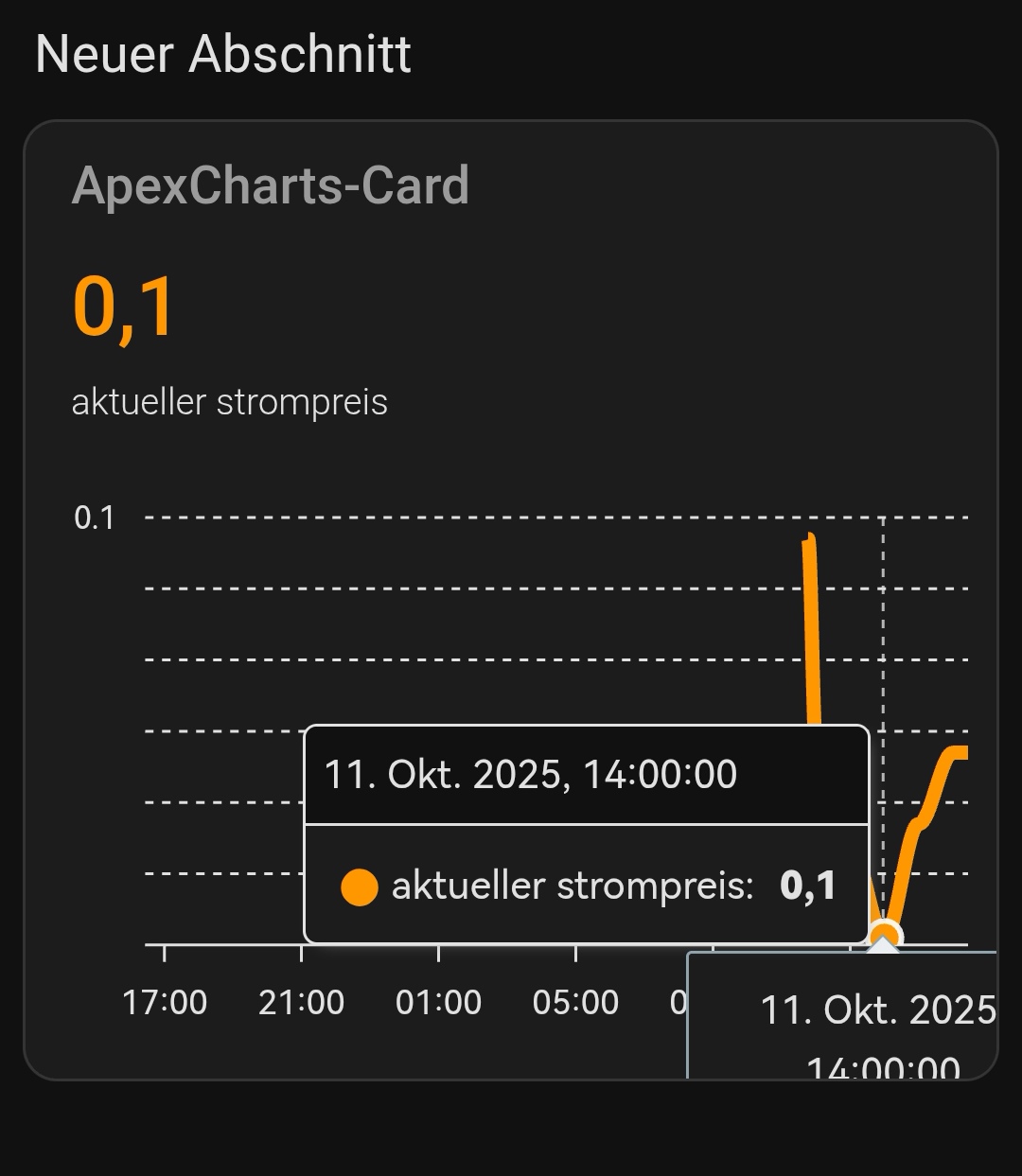Click the orange line plateau at the right edge
Image resolution: width=1022 pixels, height=1176 pixels.
[956, 753]
